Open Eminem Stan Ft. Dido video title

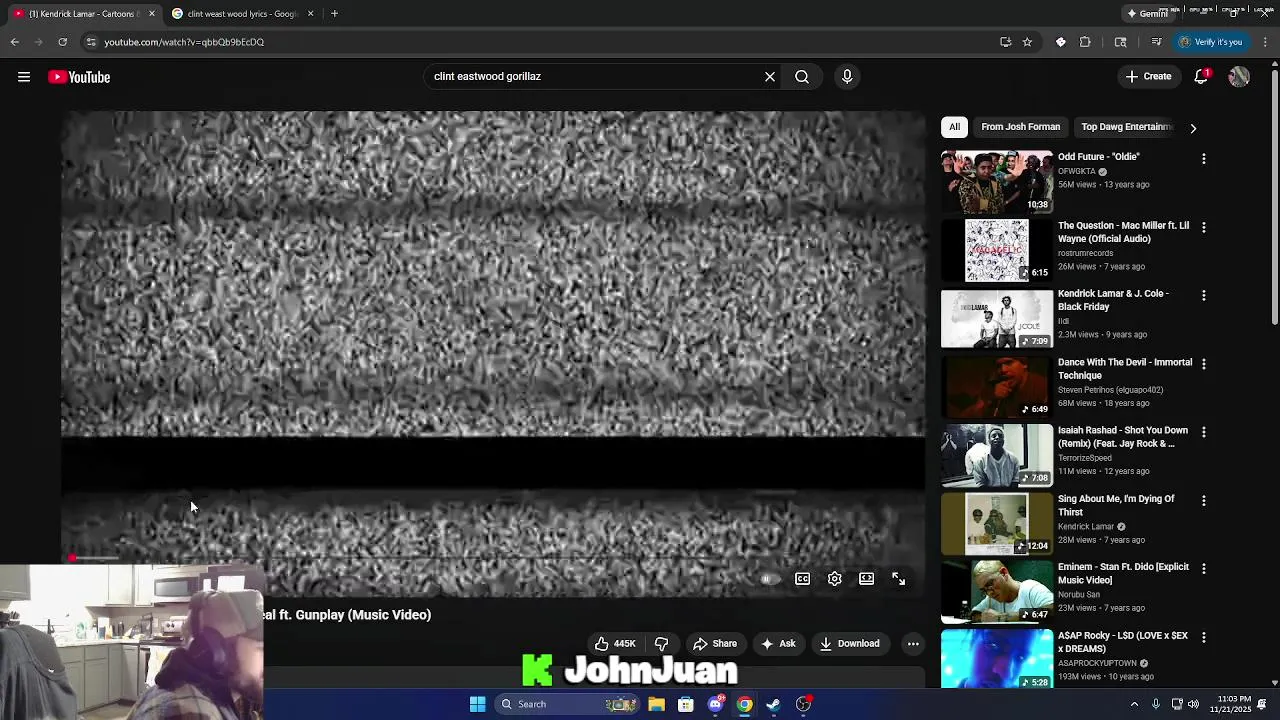tap(1123, 573)
